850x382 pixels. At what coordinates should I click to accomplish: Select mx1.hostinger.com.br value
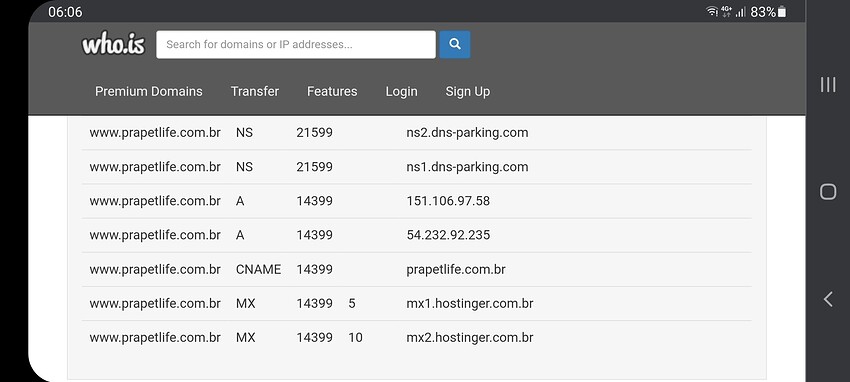[x=469, y=303]
